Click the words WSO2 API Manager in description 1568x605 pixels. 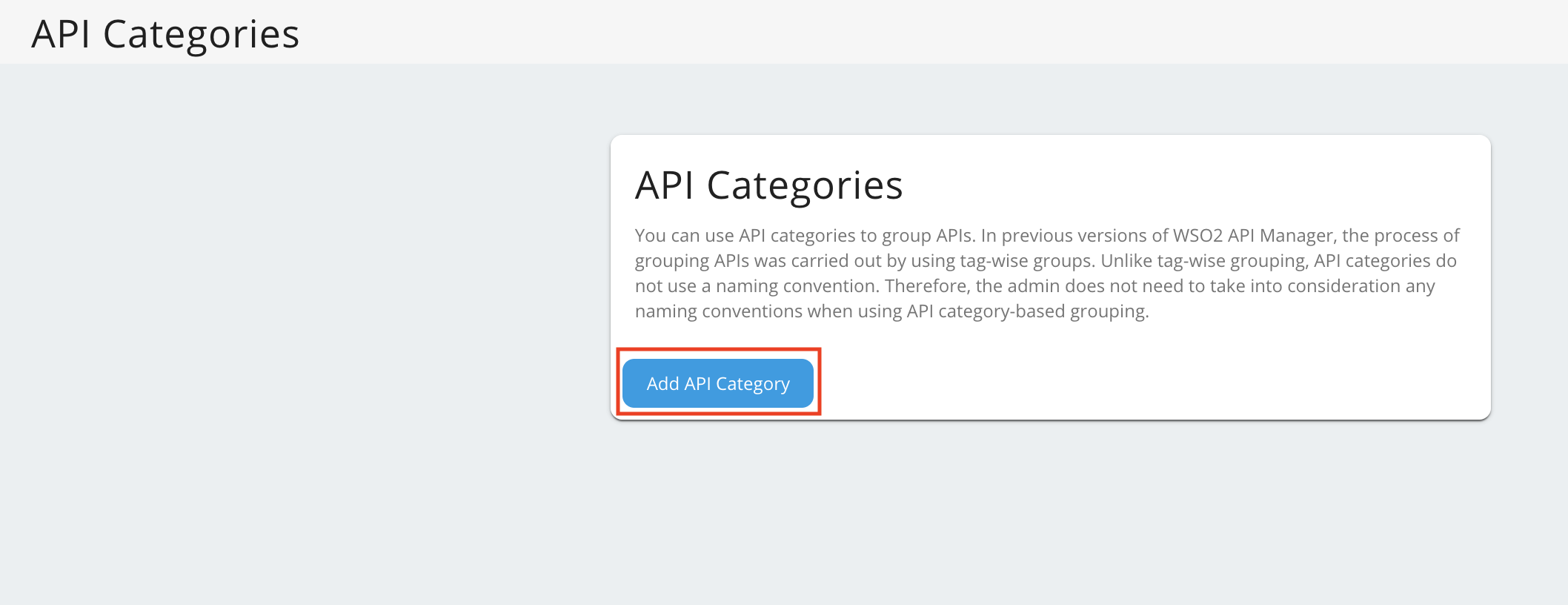coord(1253,236)
